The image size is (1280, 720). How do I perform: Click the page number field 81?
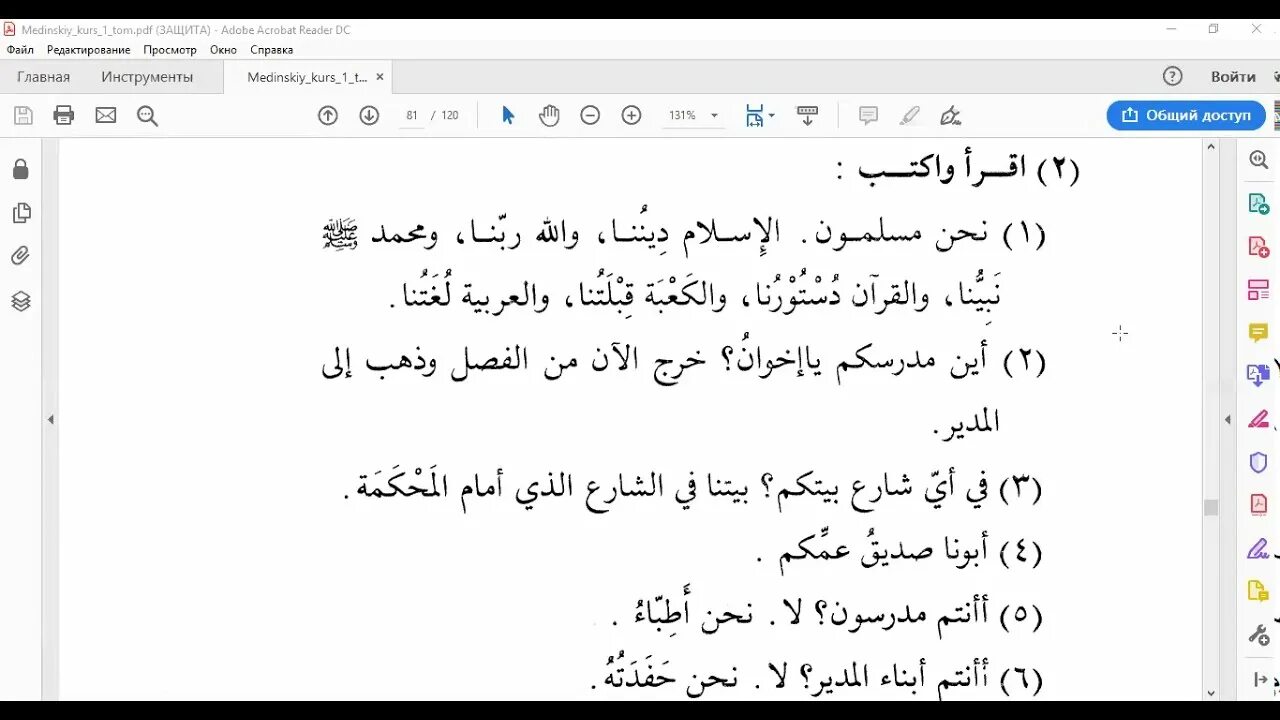(x=411, y=116)
